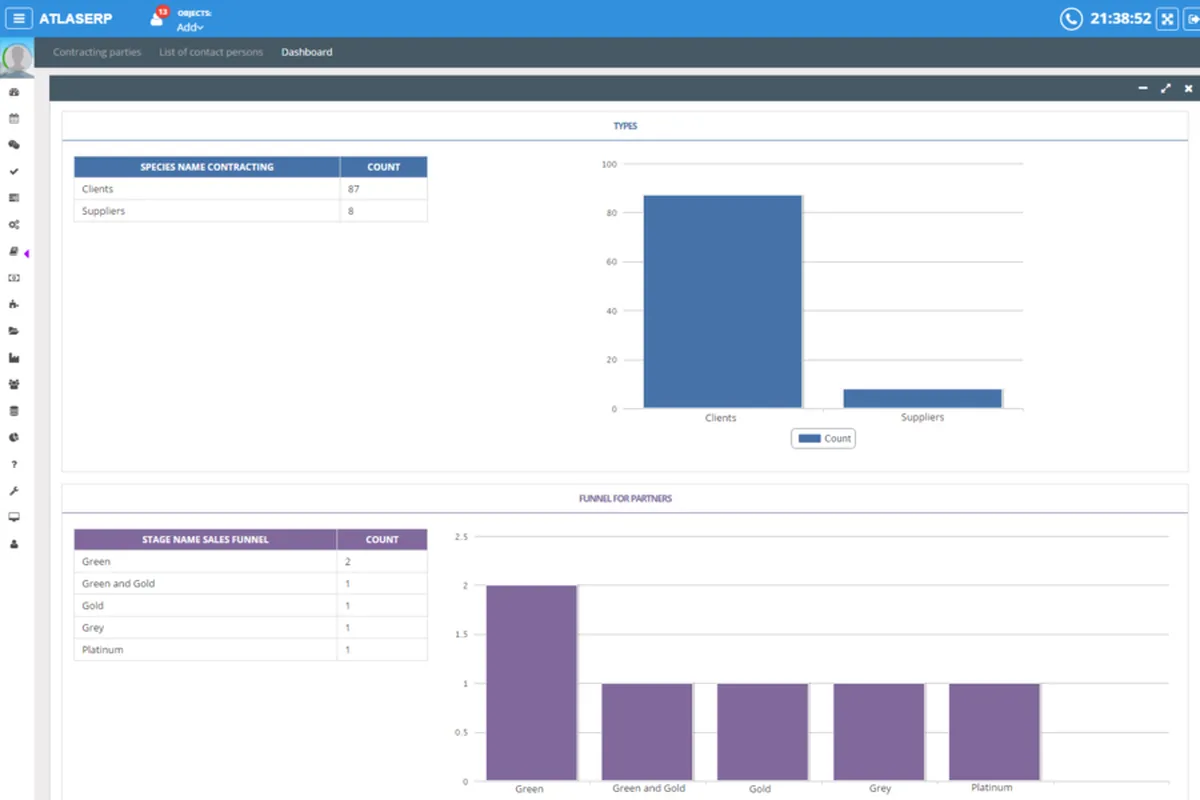Expand the dashboard panel with arrows icon
This screenshot has height=800, width=1200.
[x=1165, y=88]
